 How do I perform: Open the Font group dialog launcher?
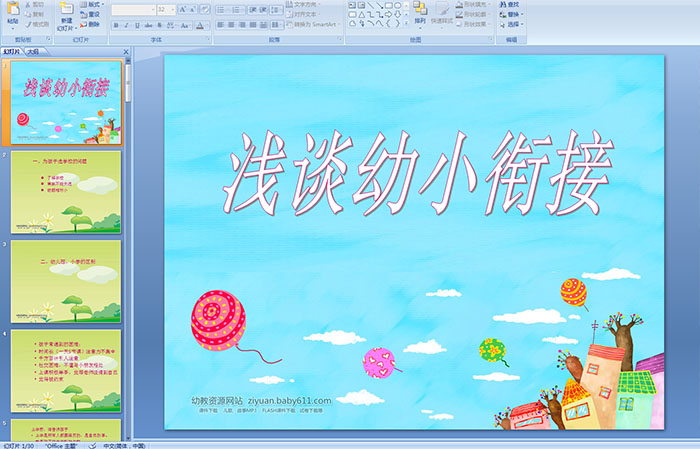[208, 40]
